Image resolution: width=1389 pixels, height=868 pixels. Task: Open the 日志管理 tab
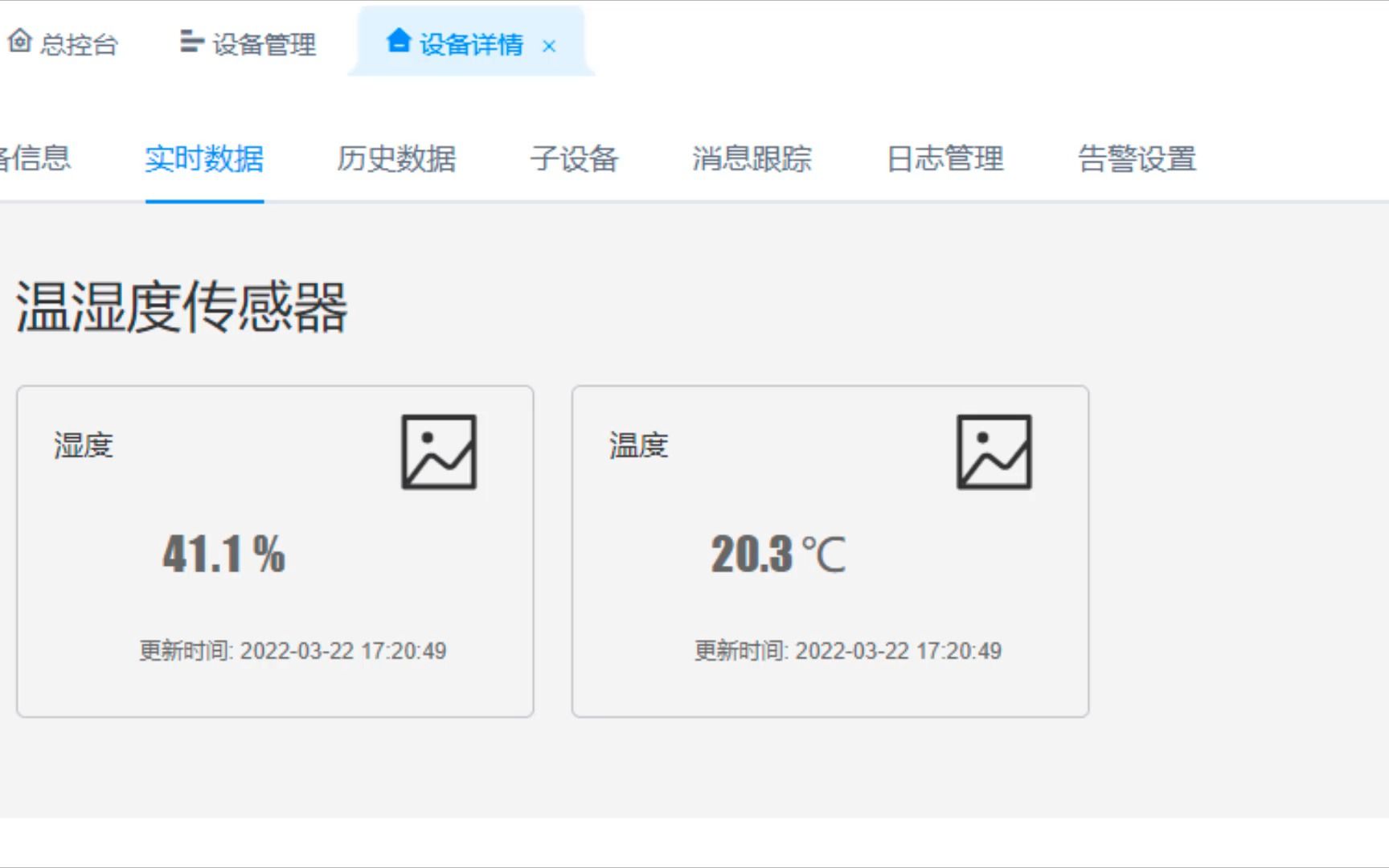coord(945,160)
